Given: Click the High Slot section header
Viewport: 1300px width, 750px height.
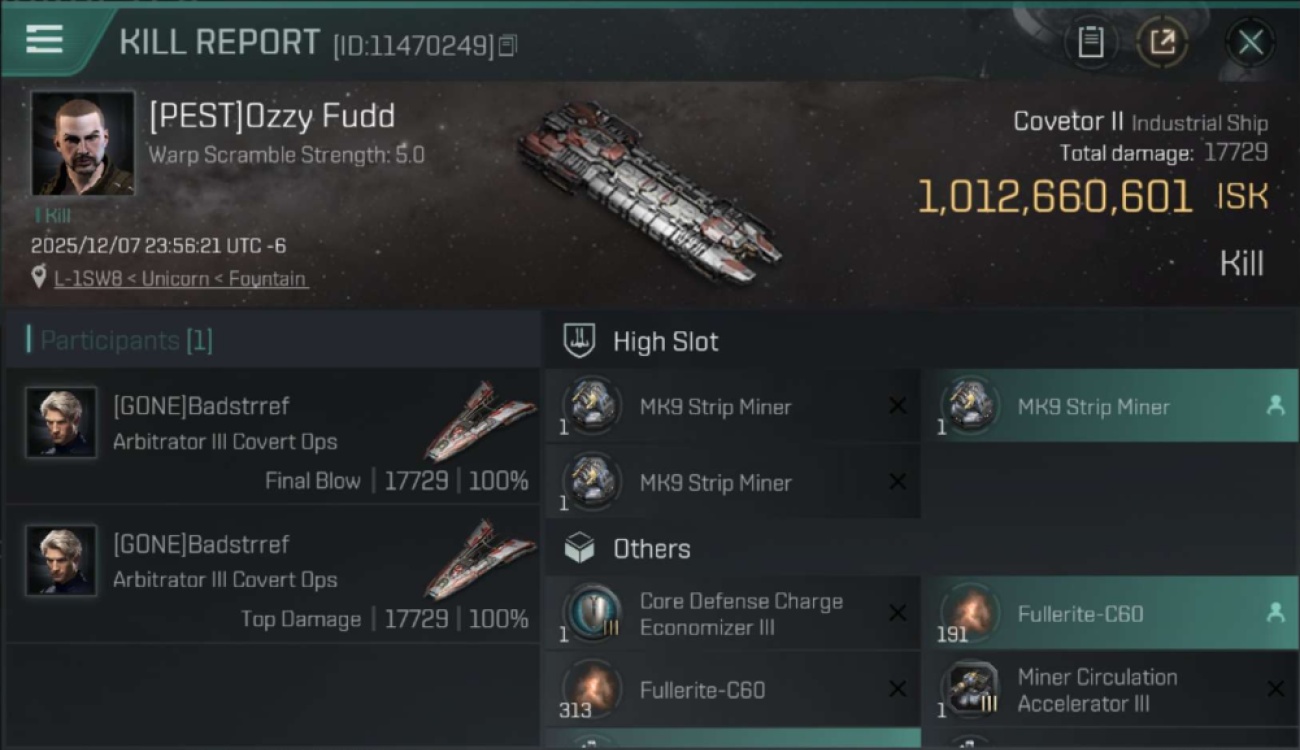Looking at the screenshot, I should 665,342.
